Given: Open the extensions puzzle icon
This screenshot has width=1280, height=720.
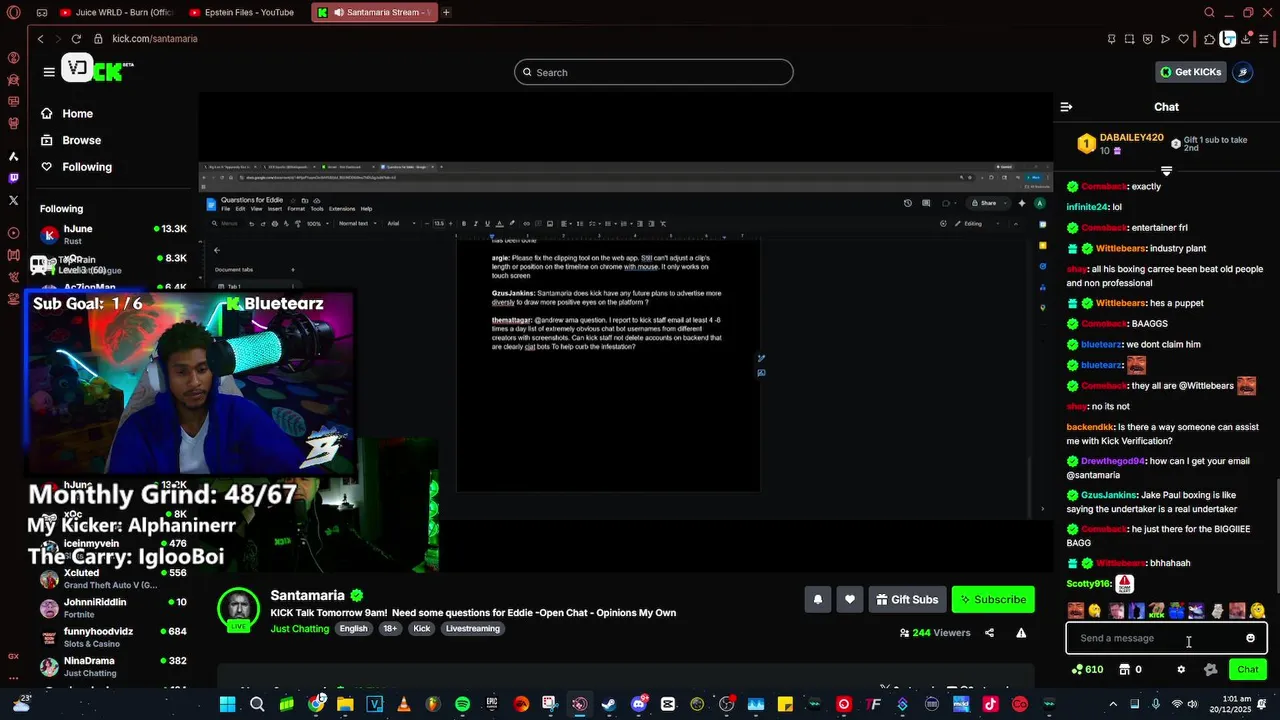Looking at the screenshot, I should click(x=1209, y=39).
